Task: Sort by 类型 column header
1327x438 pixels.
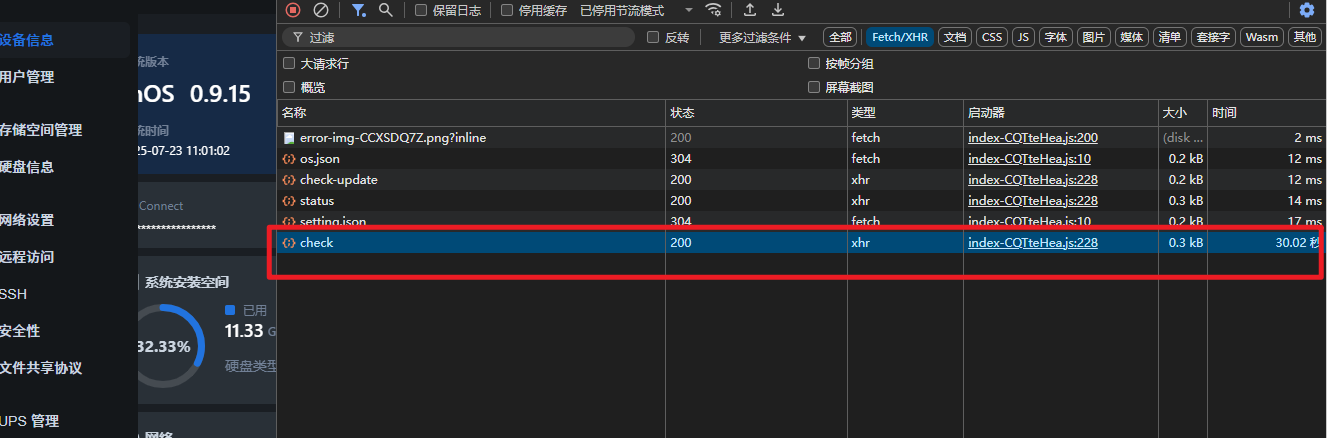Action: coord(905,113)
